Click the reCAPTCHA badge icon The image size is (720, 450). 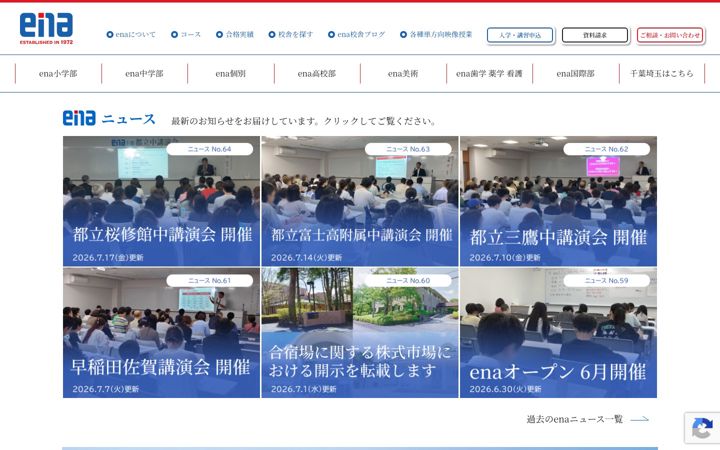[x=702, y=428]
